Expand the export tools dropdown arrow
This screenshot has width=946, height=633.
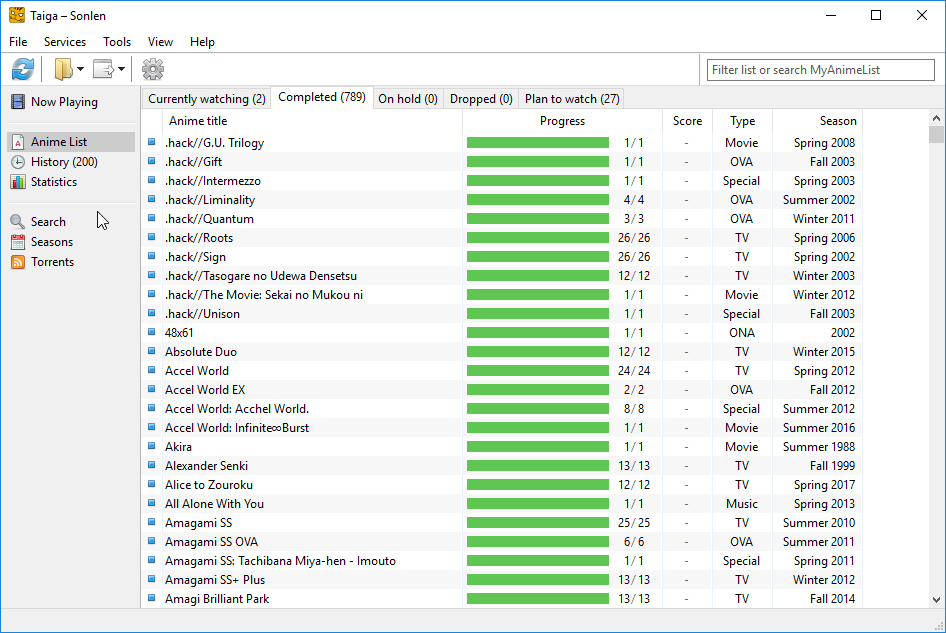(121, 69)
